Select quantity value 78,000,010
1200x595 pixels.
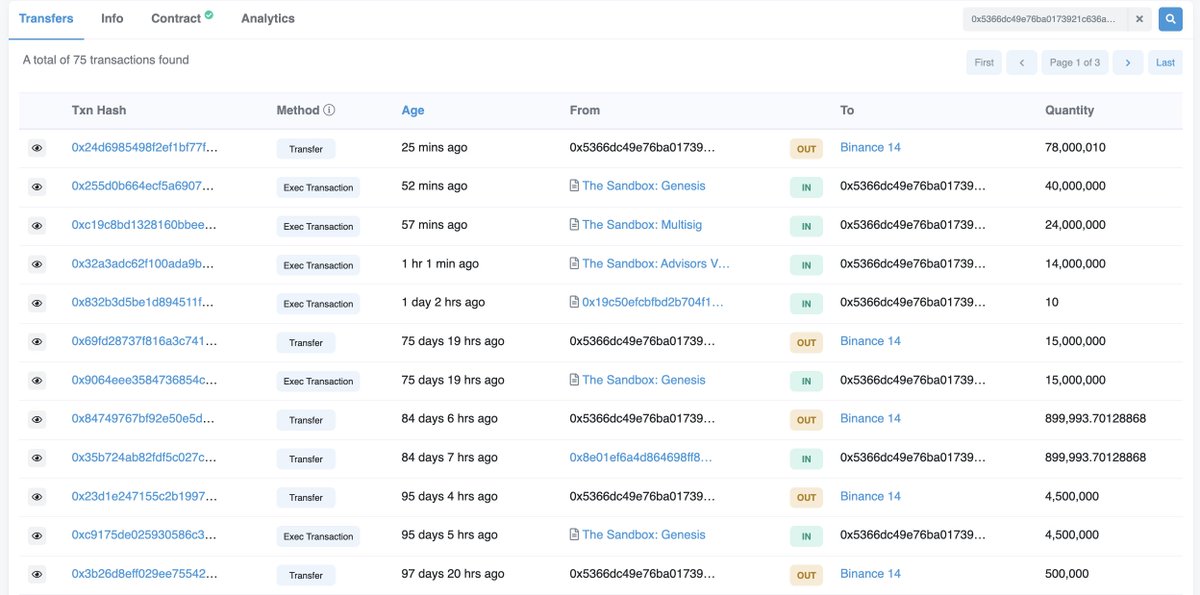click(x=1077, y=147)
